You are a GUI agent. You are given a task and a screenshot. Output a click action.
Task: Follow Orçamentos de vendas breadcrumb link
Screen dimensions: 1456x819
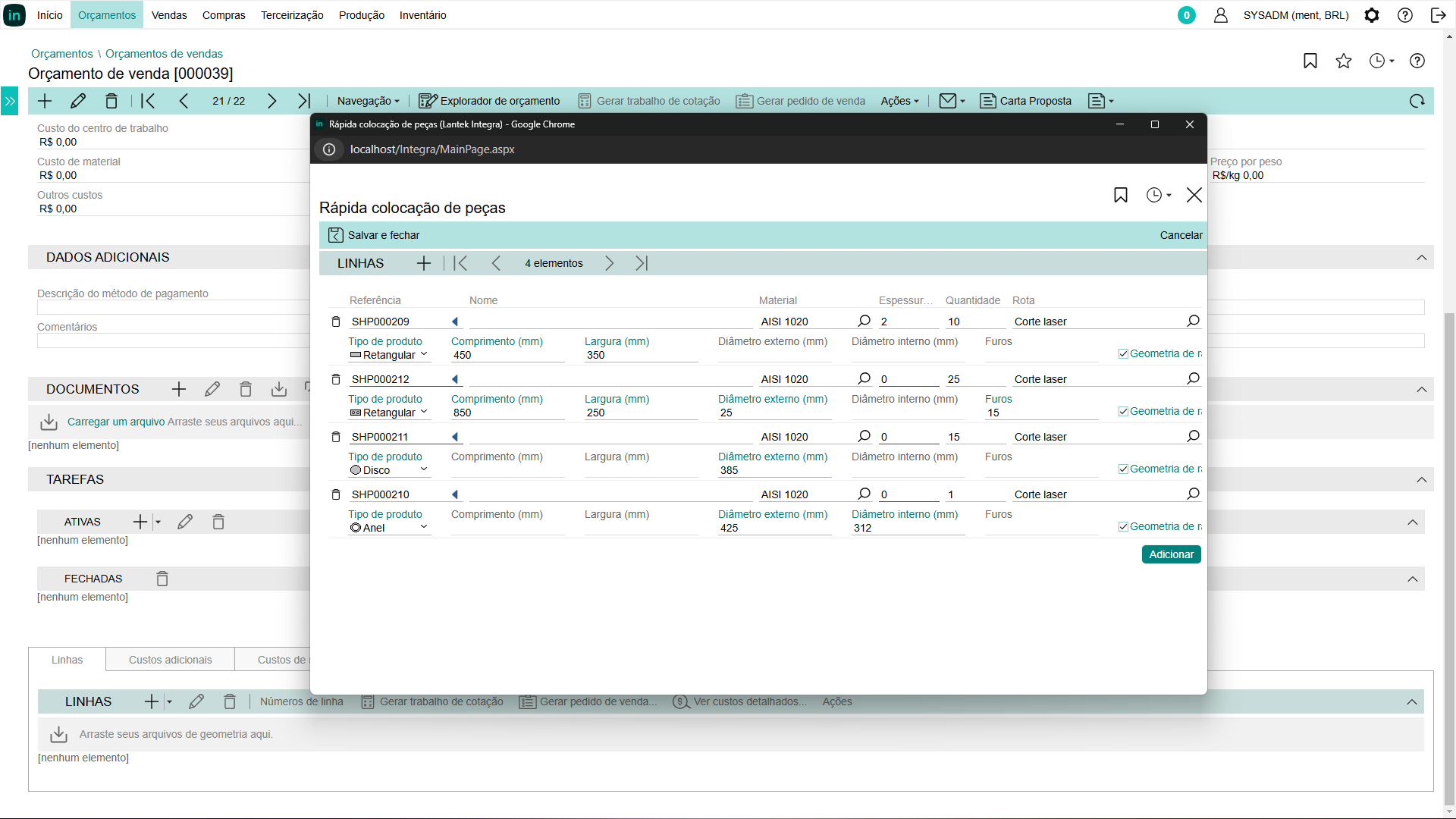(x=164, y=54)
